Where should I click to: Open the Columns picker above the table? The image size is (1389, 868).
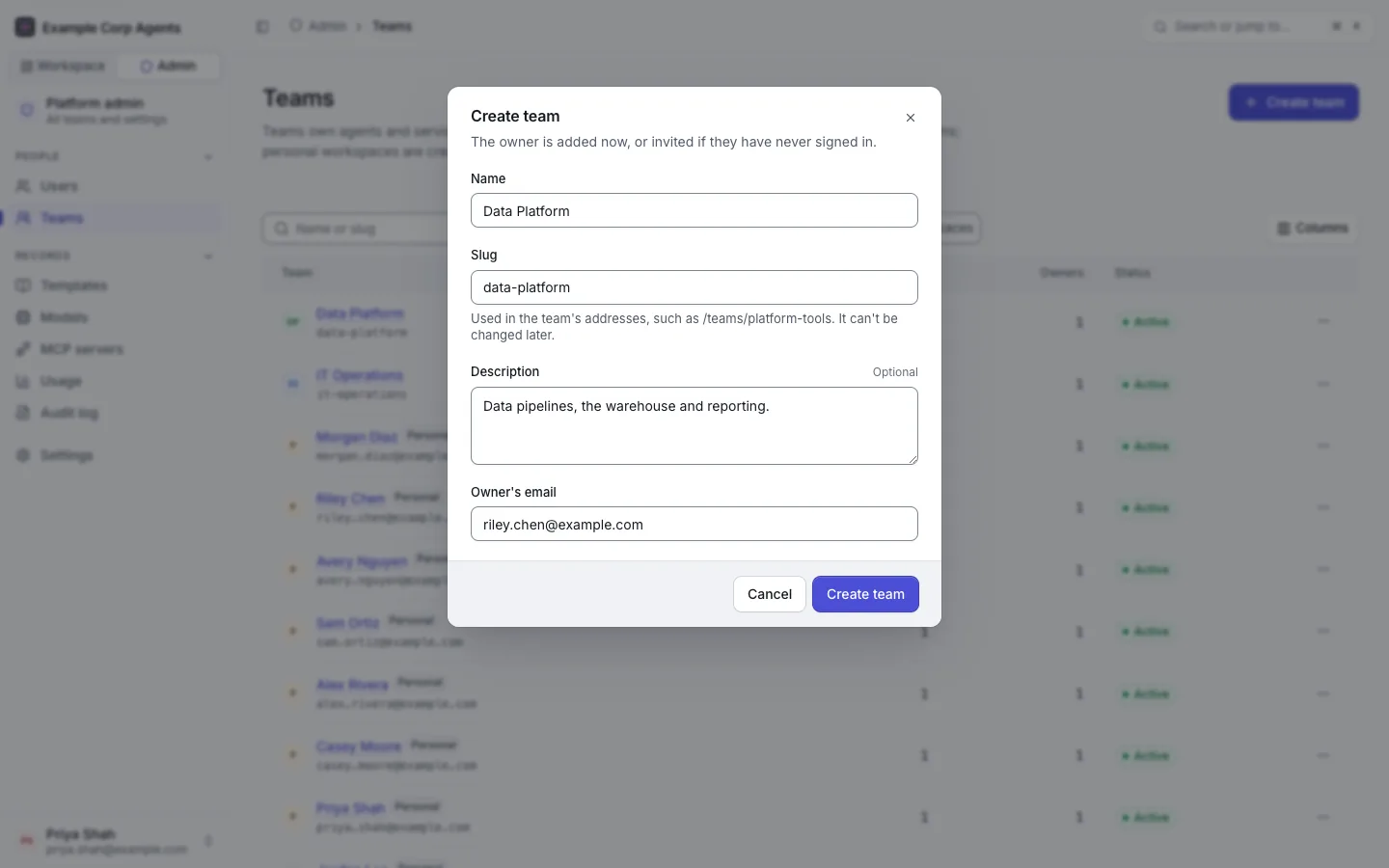(x=1313, y=229)
